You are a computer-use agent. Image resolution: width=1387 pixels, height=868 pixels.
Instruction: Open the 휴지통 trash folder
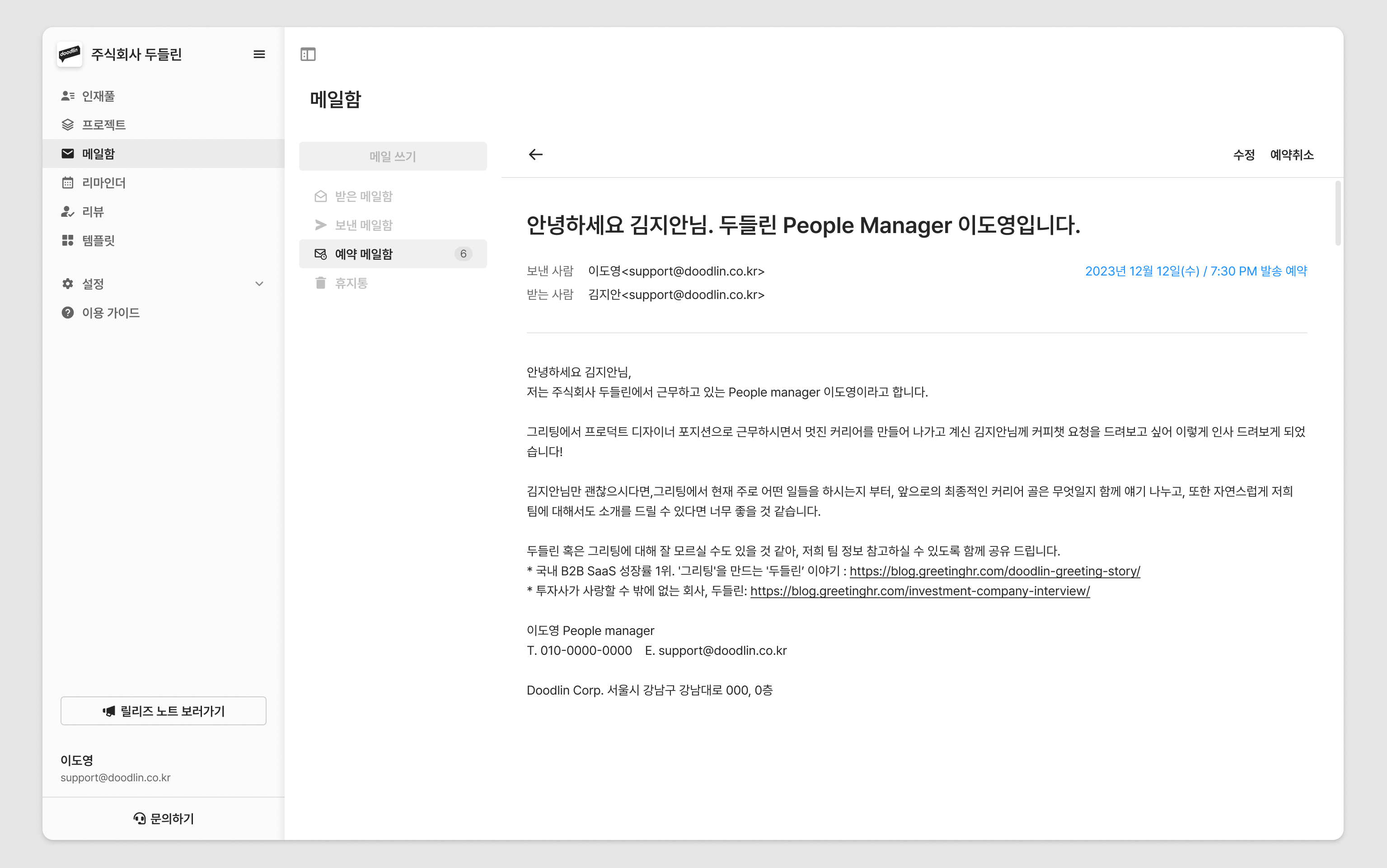click(351, 283)
